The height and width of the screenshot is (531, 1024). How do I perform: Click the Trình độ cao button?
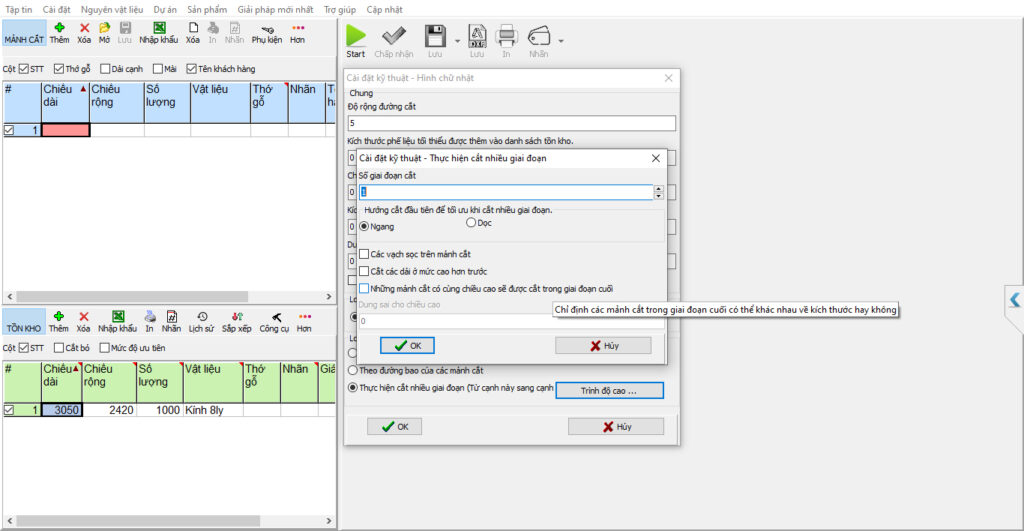tap(609, 390)
